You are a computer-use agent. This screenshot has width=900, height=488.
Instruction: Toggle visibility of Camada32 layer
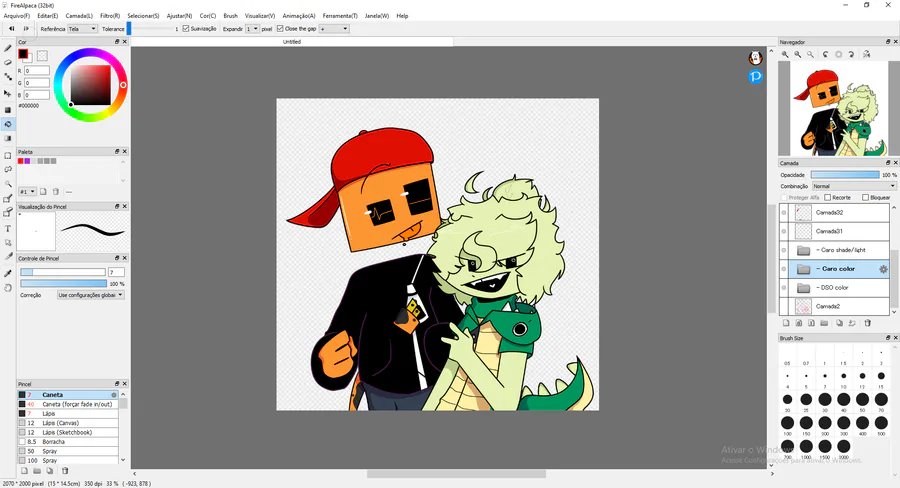784,212
